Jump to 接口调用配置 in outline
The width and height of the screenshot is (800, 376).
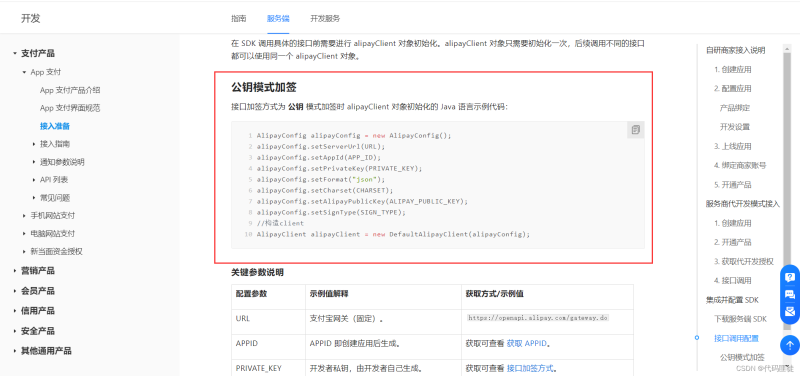736,338
